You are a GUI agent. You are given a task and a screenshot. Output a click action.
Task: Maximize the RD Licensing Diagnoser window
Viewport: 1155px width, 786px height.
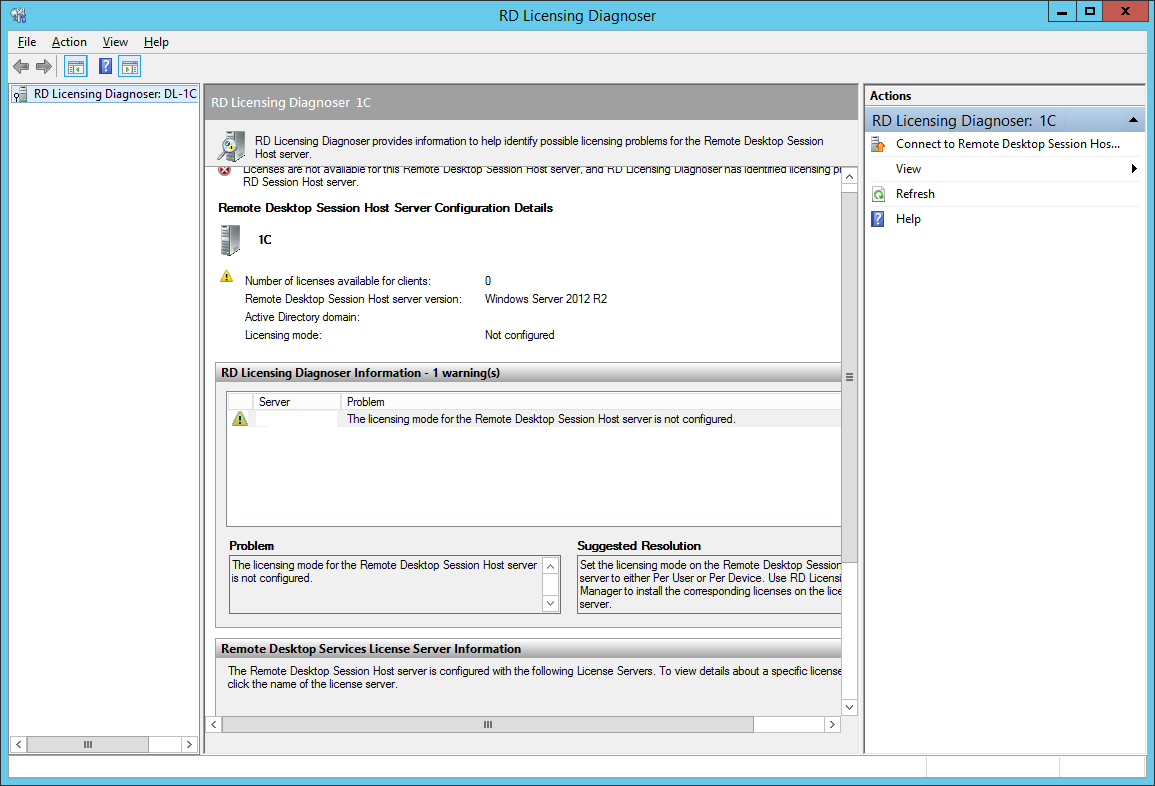[1089, 12]
